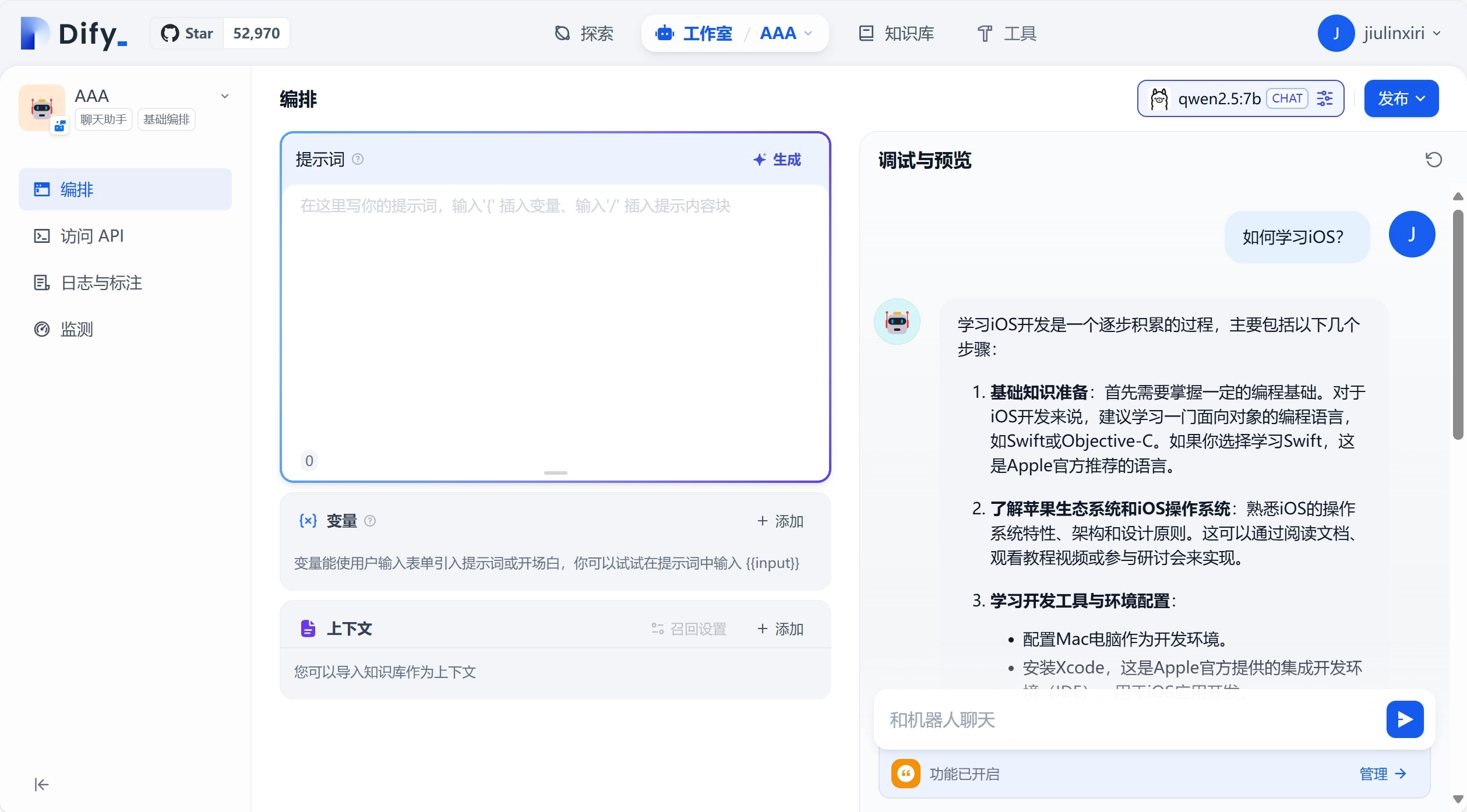Click the refresh icon in debug preview
The width and height of the screenshot is (1467, 812).
(1433, 160)
